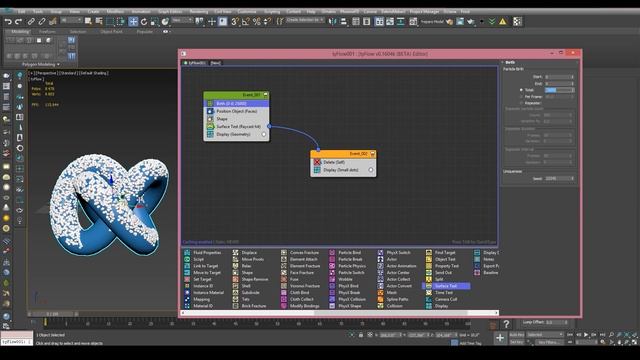Screen dimensions: 640x360
Task: Open the ribbon eye options dropdown
Action: [167, 31]
